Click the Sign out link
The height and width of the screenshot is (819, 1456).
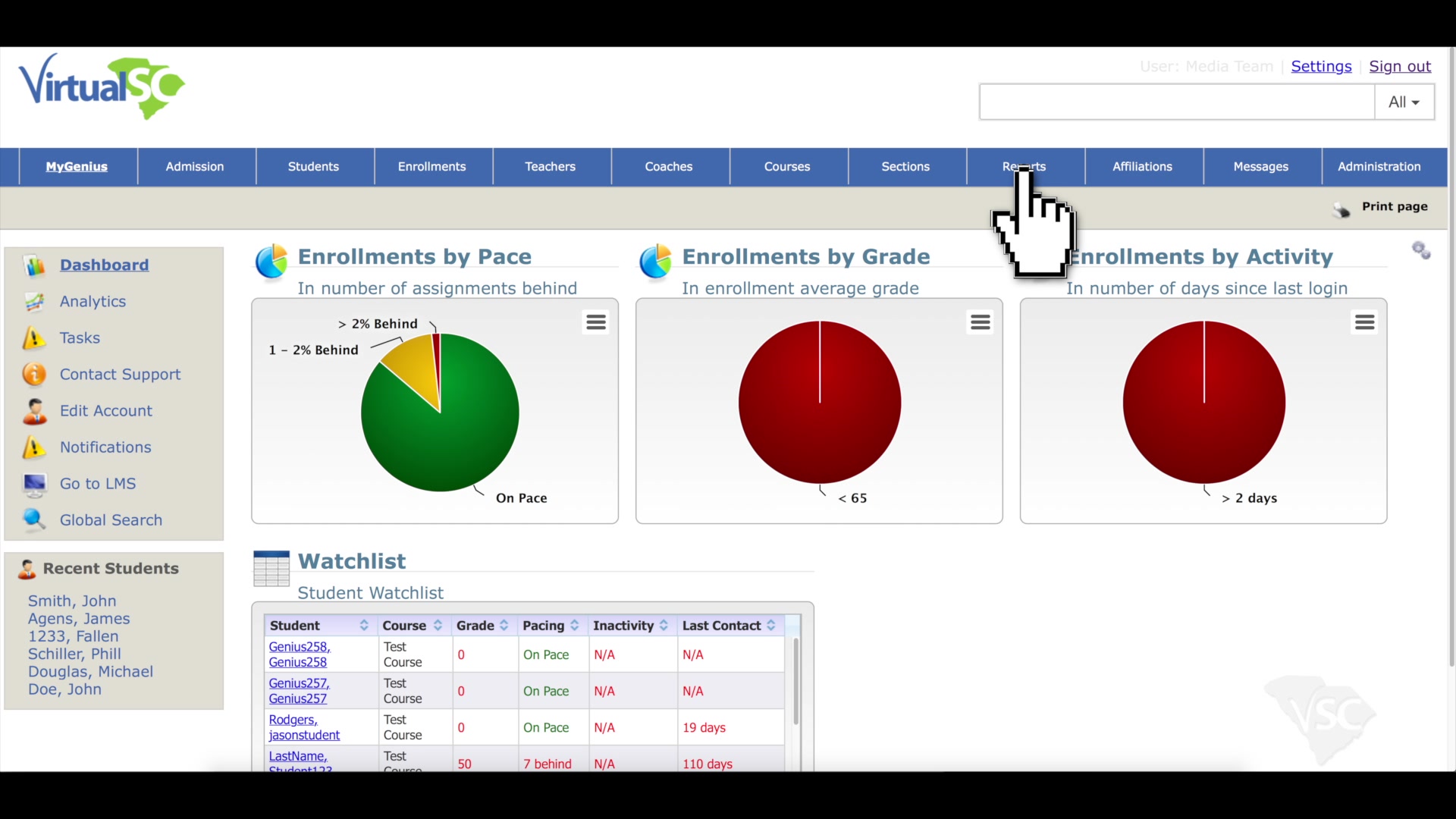(1400, 67)
